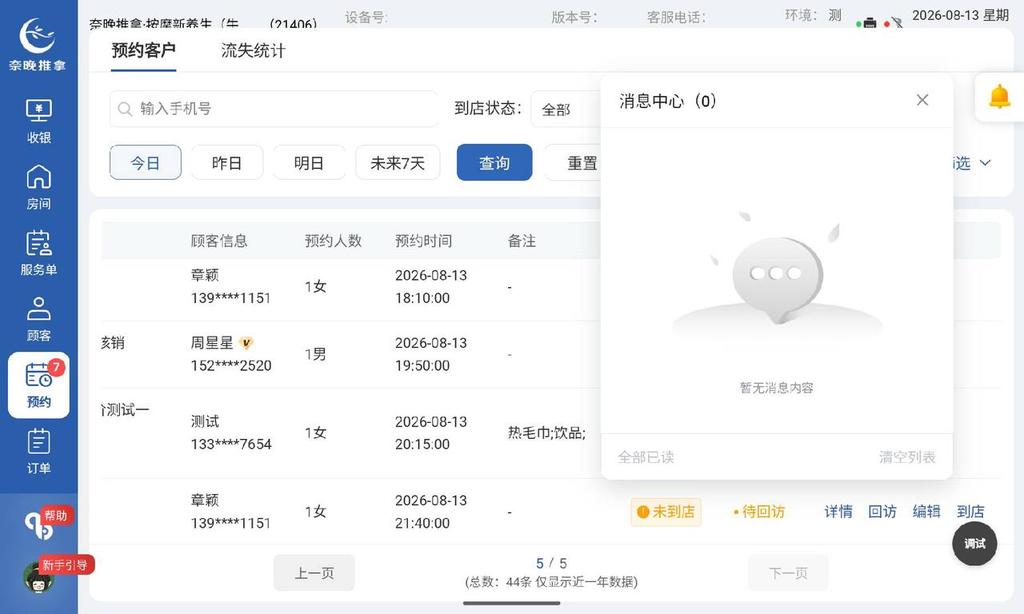Click the 顾客信息 column header
Viewport: 1024px width, 614px height.
click(219, 241)
